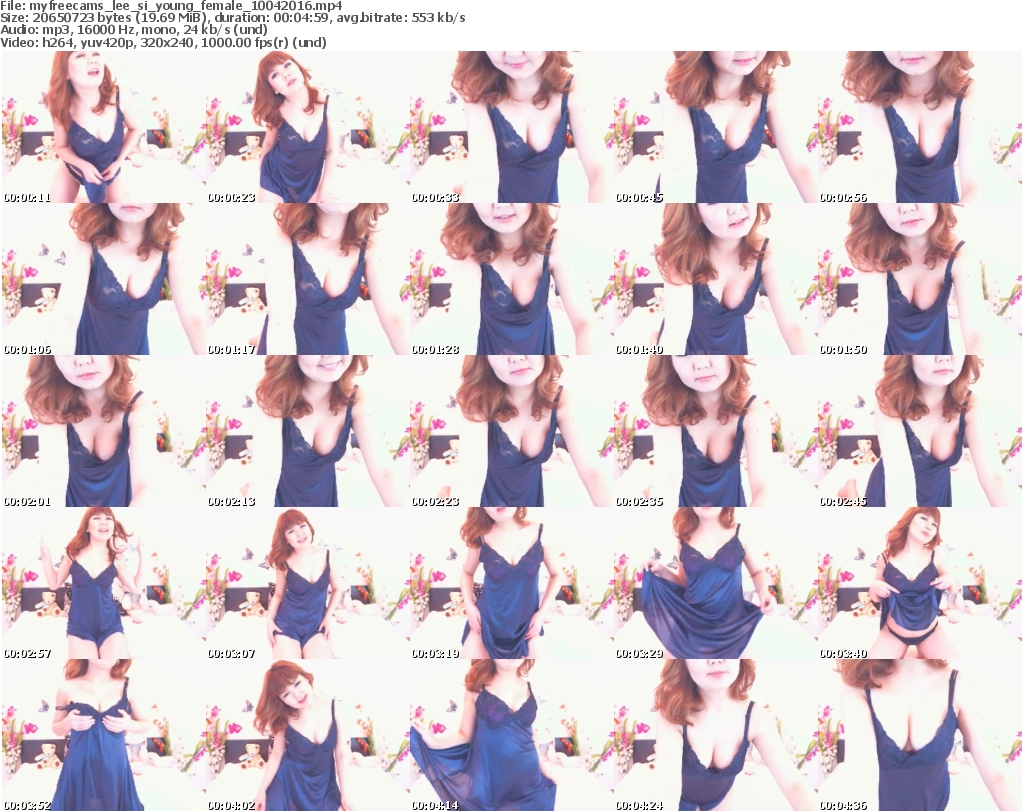1024x811 pixels.
Task: Pick the preview frame at 00:02:35
Action: coord(716,431)
